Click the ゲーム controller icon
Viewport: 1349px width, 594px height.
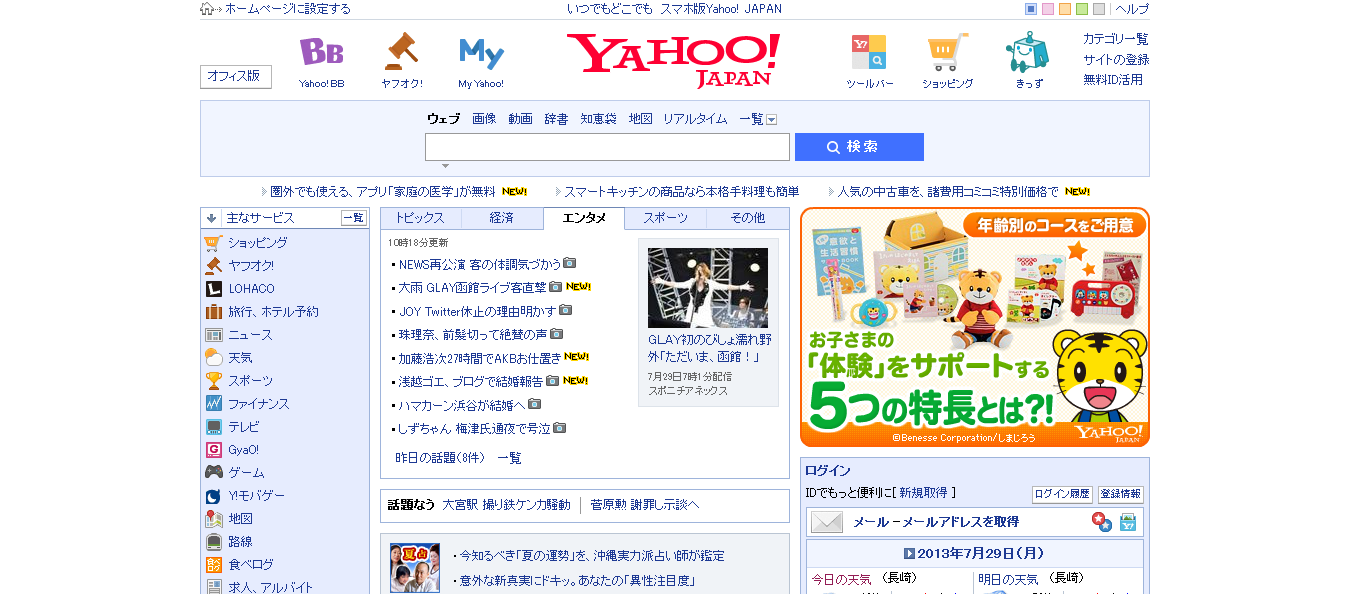[x=213, y=473]
